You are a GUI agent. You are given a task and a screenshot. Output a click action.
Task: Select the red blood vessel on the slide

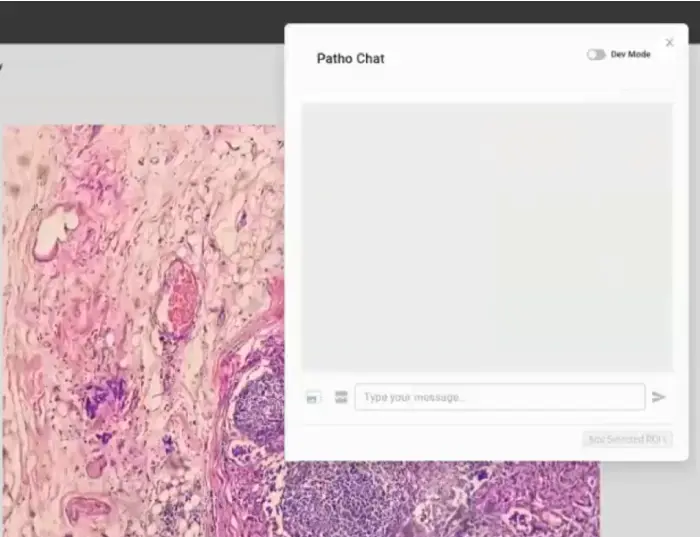181,298
